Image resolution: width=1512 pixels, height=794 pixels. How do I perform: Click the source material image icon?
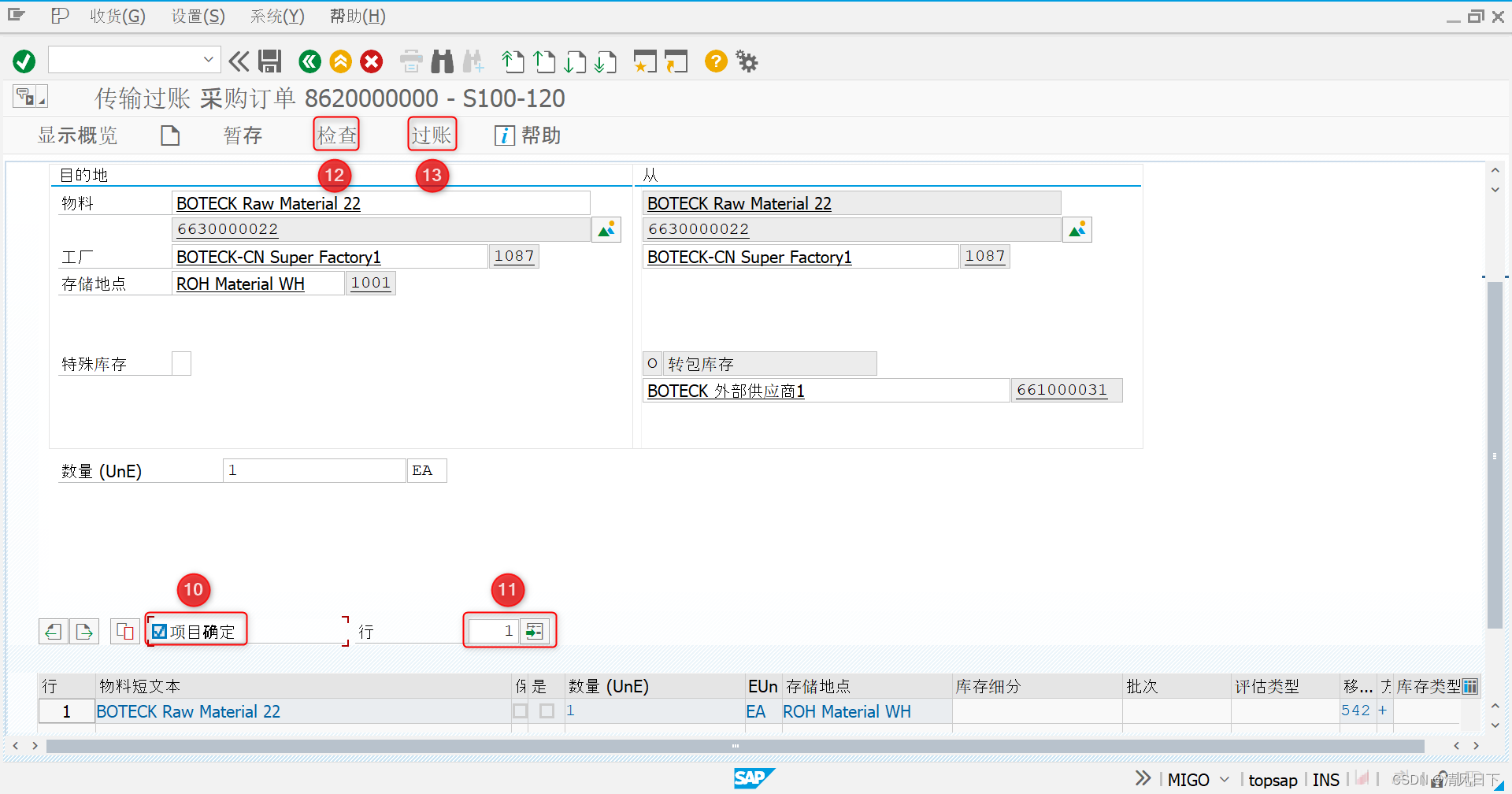(x=1077, y=229)
